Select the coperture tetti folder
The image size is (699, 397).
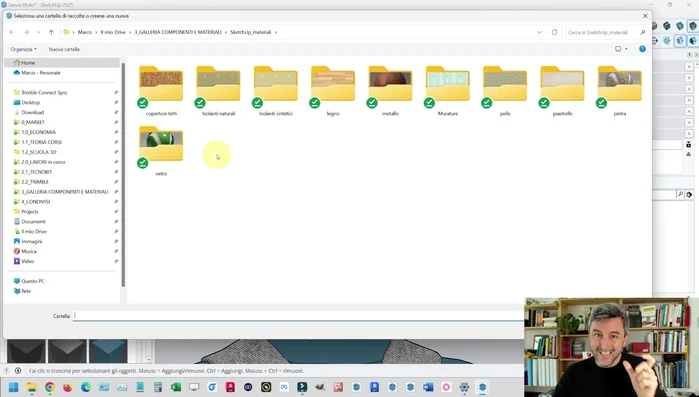tap(161, 91)
